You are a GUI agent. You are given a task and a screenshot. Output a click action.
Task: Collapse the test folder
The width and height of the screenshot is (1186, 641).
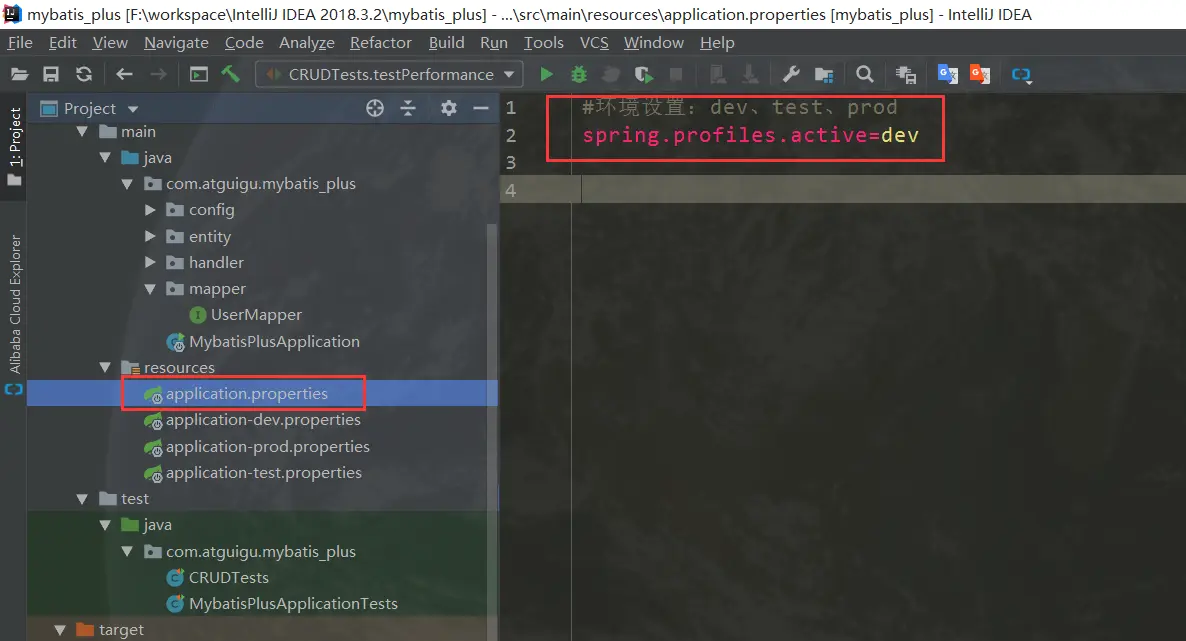[x=82, y=499]
